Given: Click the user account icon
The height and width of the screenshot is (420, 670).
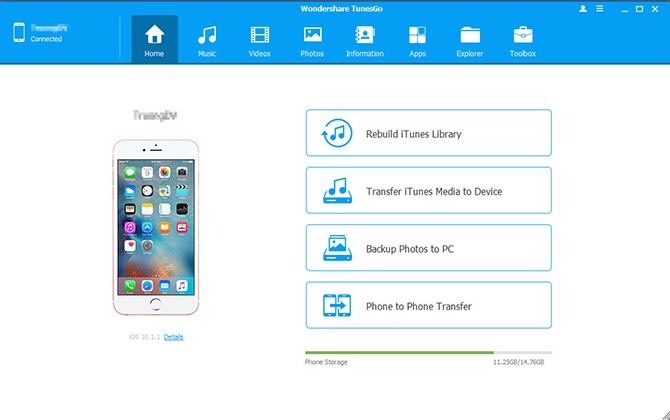Looking at the screenshot, I should (x=583, y=9).
